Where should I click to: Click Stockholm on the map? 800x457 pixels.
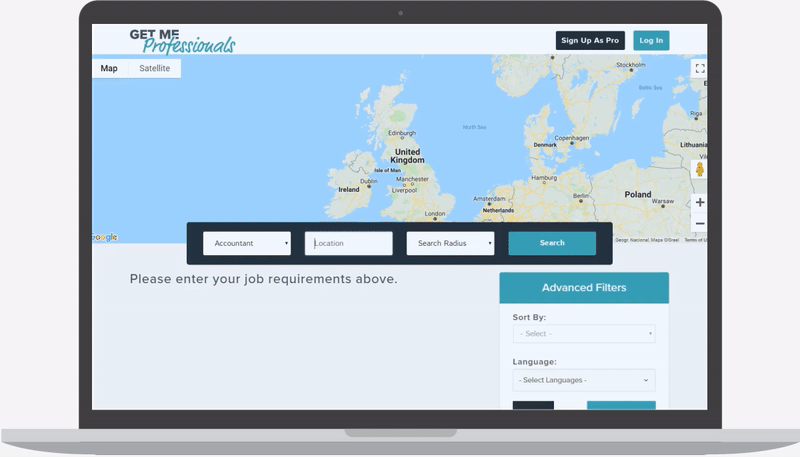point(631,65)
